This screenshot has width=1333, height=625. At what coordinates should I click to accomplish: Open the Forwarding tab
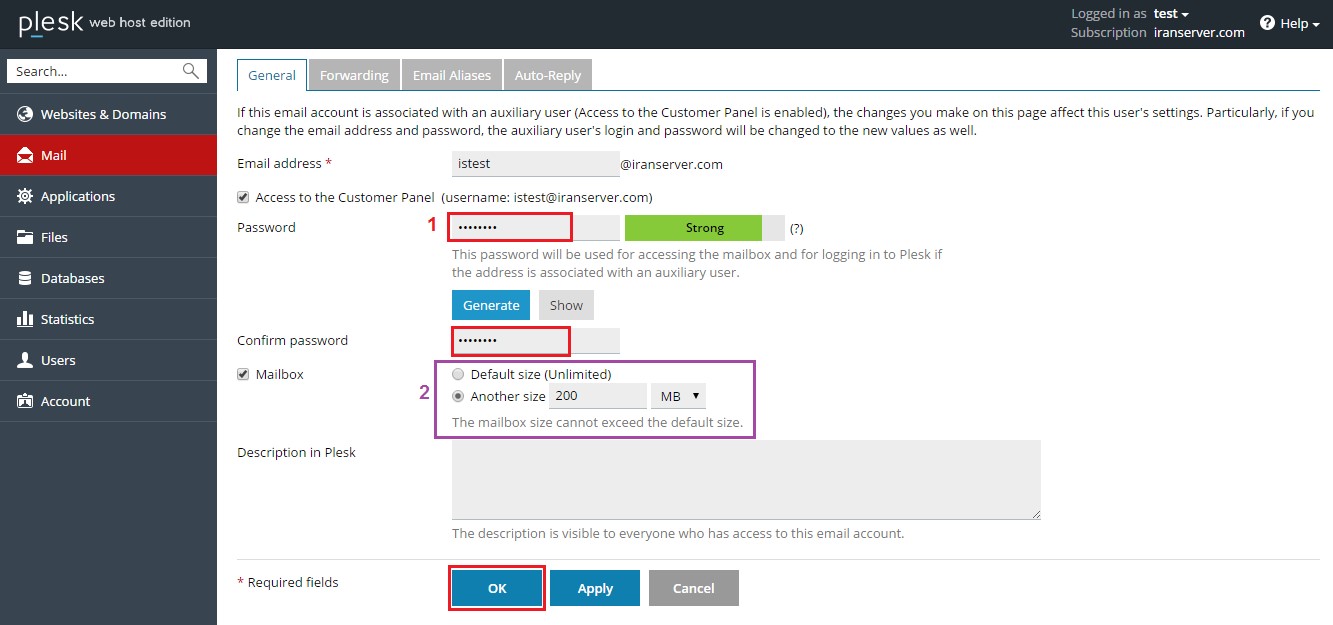354,75
